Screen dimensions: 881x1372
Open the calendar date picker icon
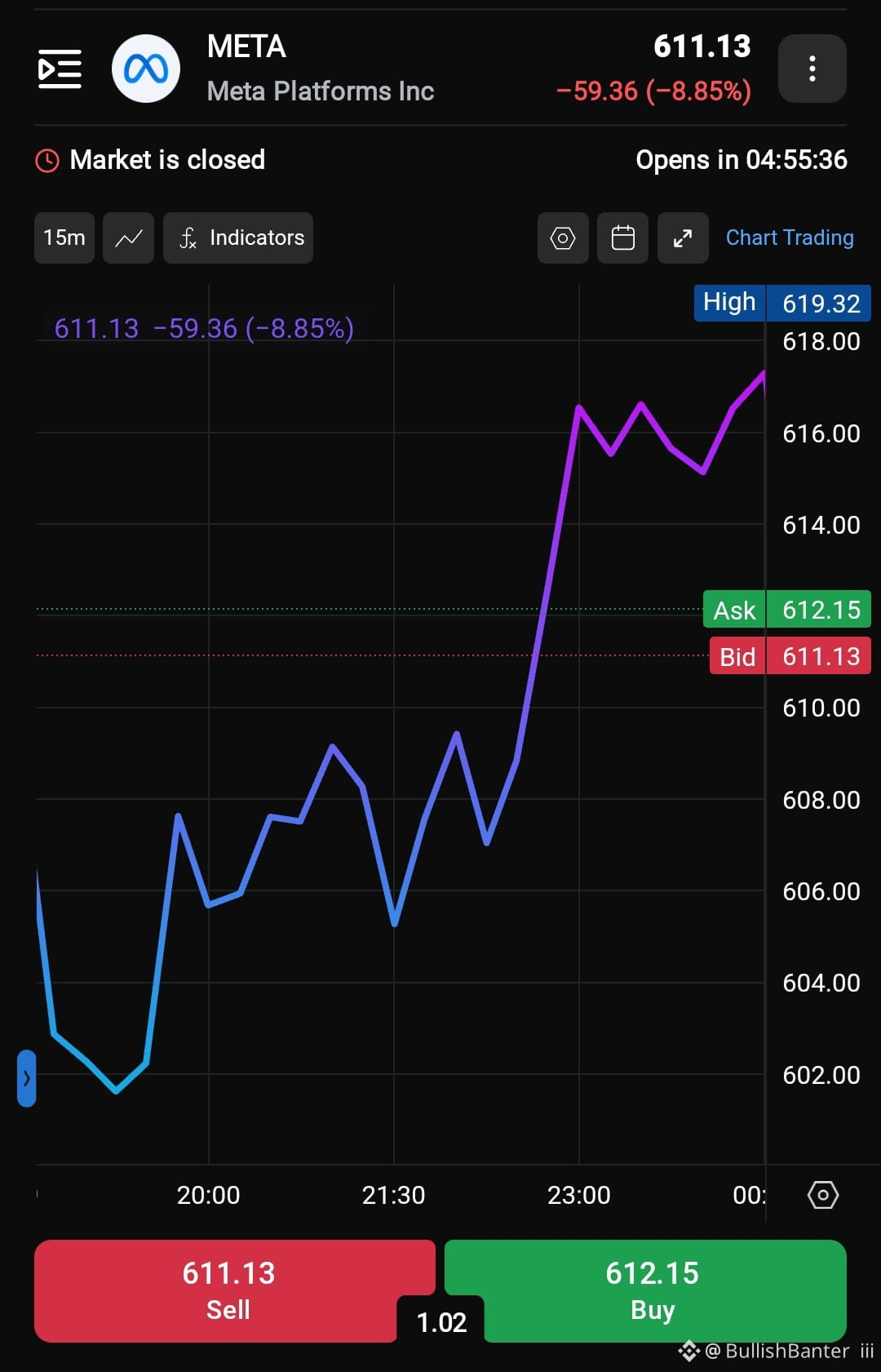[622, 238]
